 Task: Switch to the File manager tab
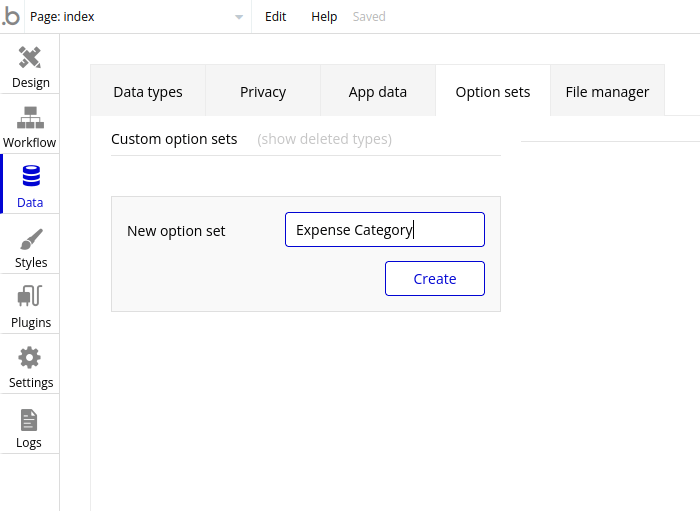[607, 91]
